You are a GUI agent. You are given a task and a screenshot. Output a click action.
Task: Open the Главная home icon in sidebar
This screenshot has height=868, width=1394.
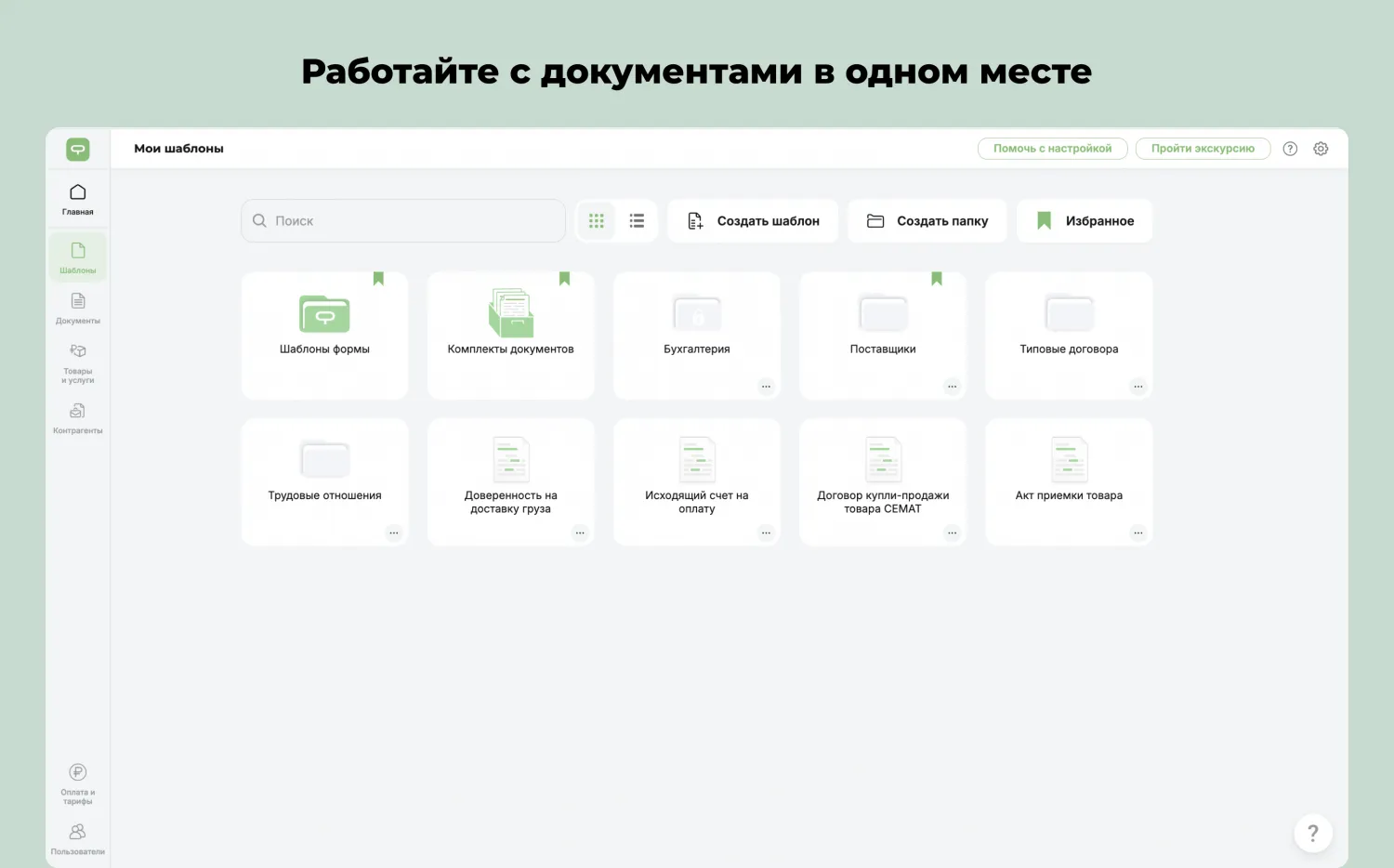click(x=78, y=199)
